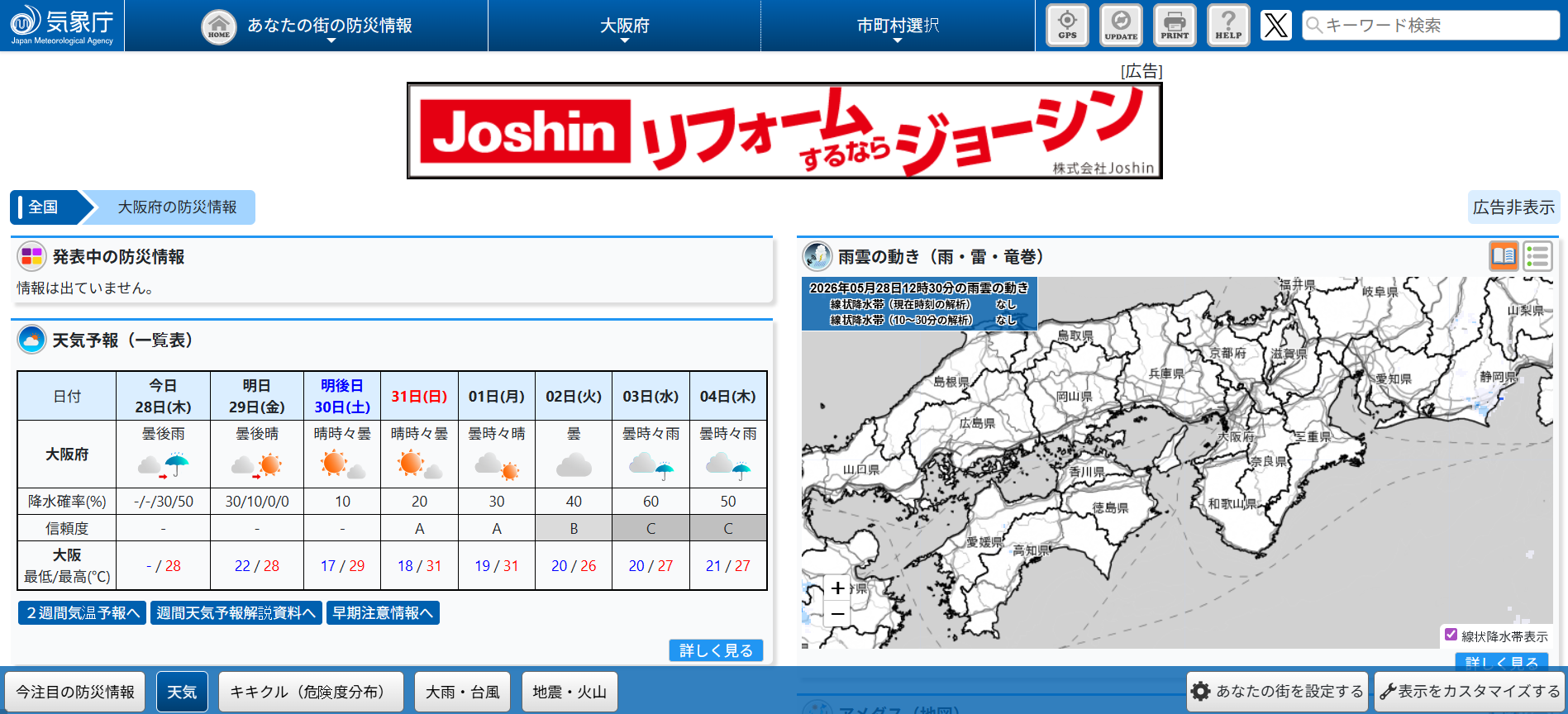Click 詳しく見る under the weather forecast

[x=716, y=650]
